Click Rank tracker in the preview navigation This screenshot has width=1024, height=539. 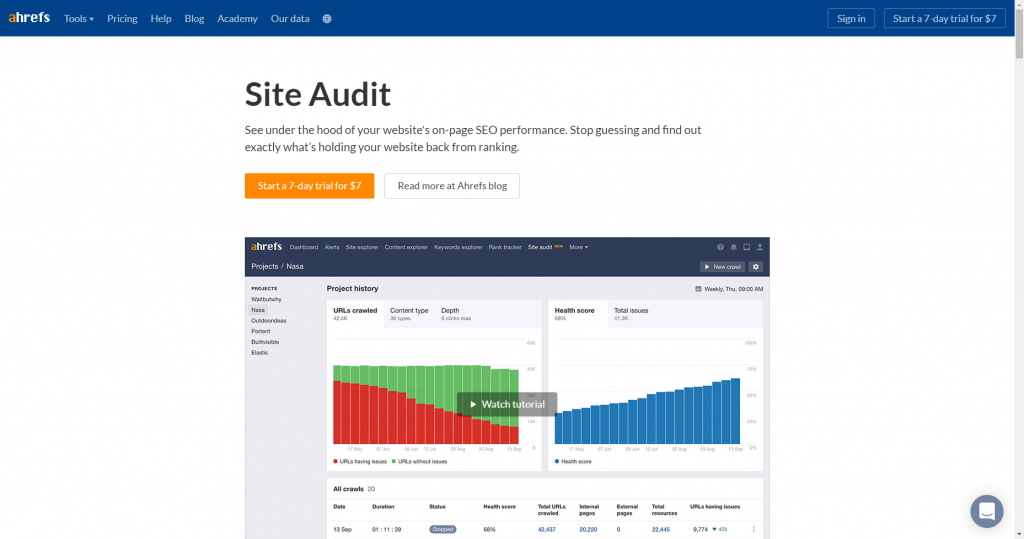[x=505, y=247]
